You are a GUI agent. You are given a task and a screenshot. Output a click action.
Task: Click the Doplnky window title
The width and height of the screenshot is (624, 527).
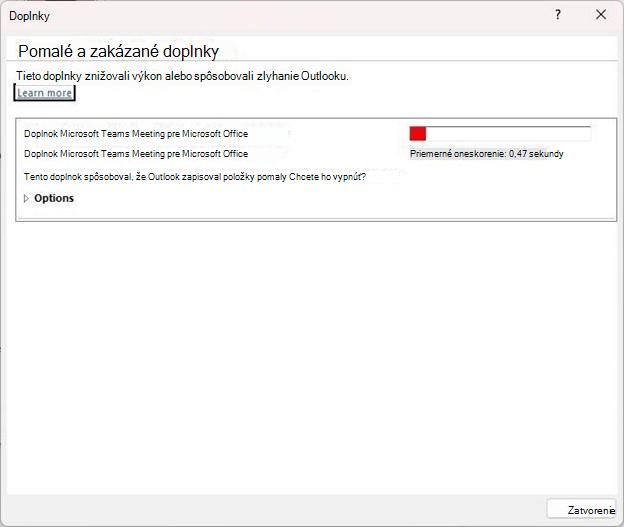(x=29, y=16)
